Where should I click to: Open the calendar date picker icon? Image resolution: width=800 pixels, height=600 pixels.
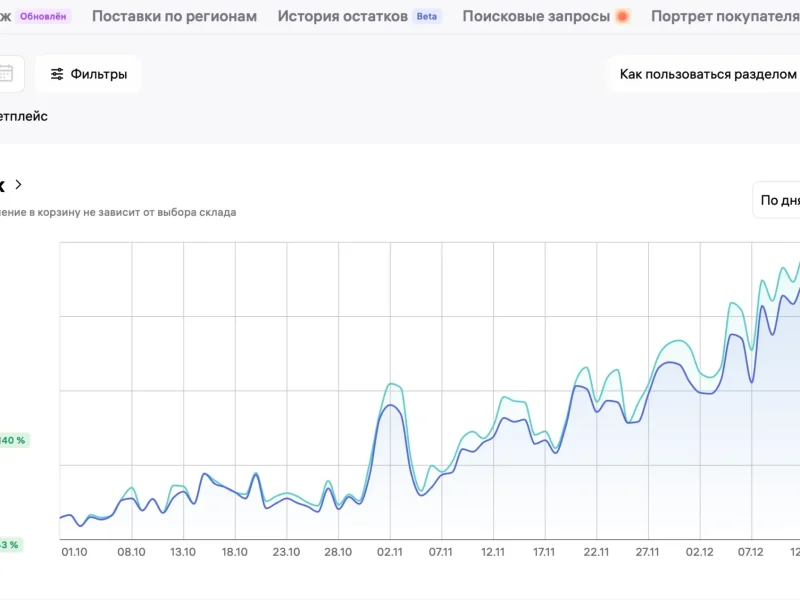(x=6, y=73)
